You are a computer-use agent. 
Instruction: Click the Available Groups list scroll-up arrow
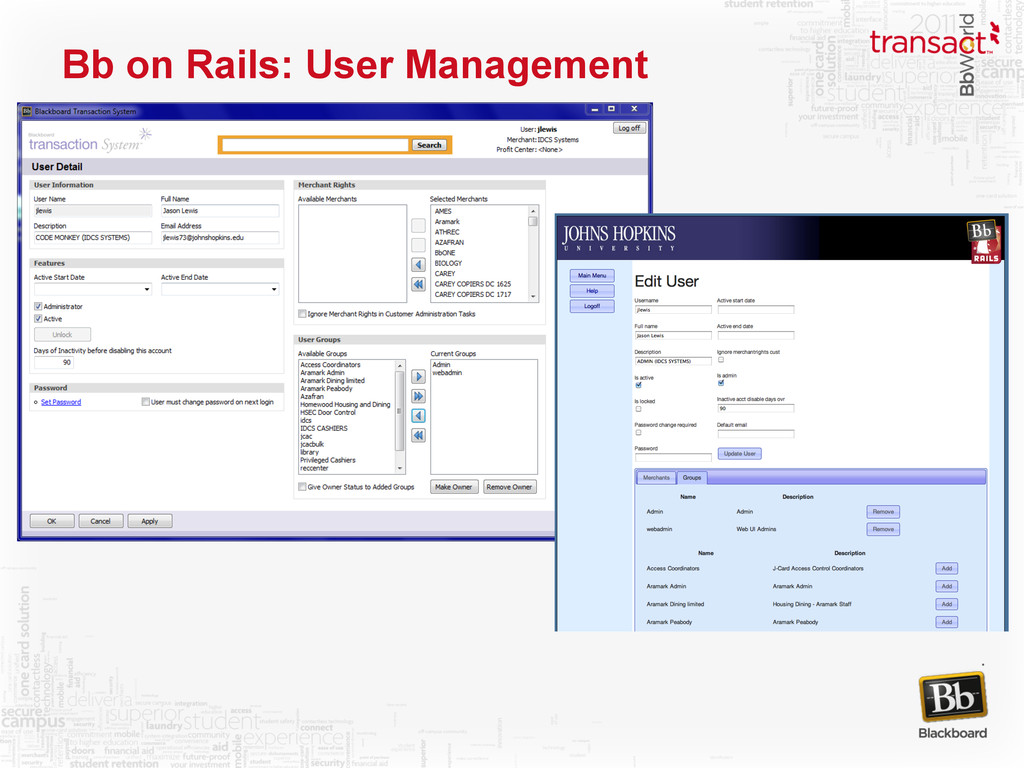click(400, 366)
